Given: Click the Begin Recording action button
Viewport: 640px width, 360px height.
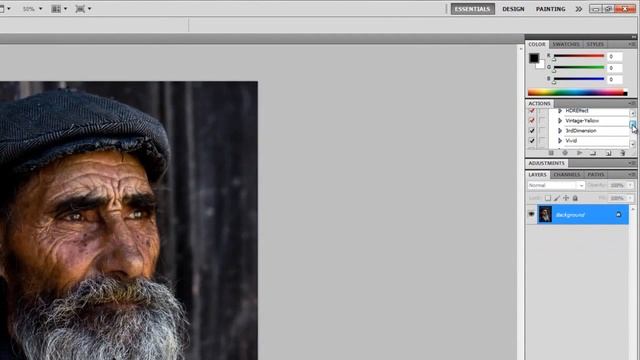Looking at the screenshot, I should pos(565,153).
